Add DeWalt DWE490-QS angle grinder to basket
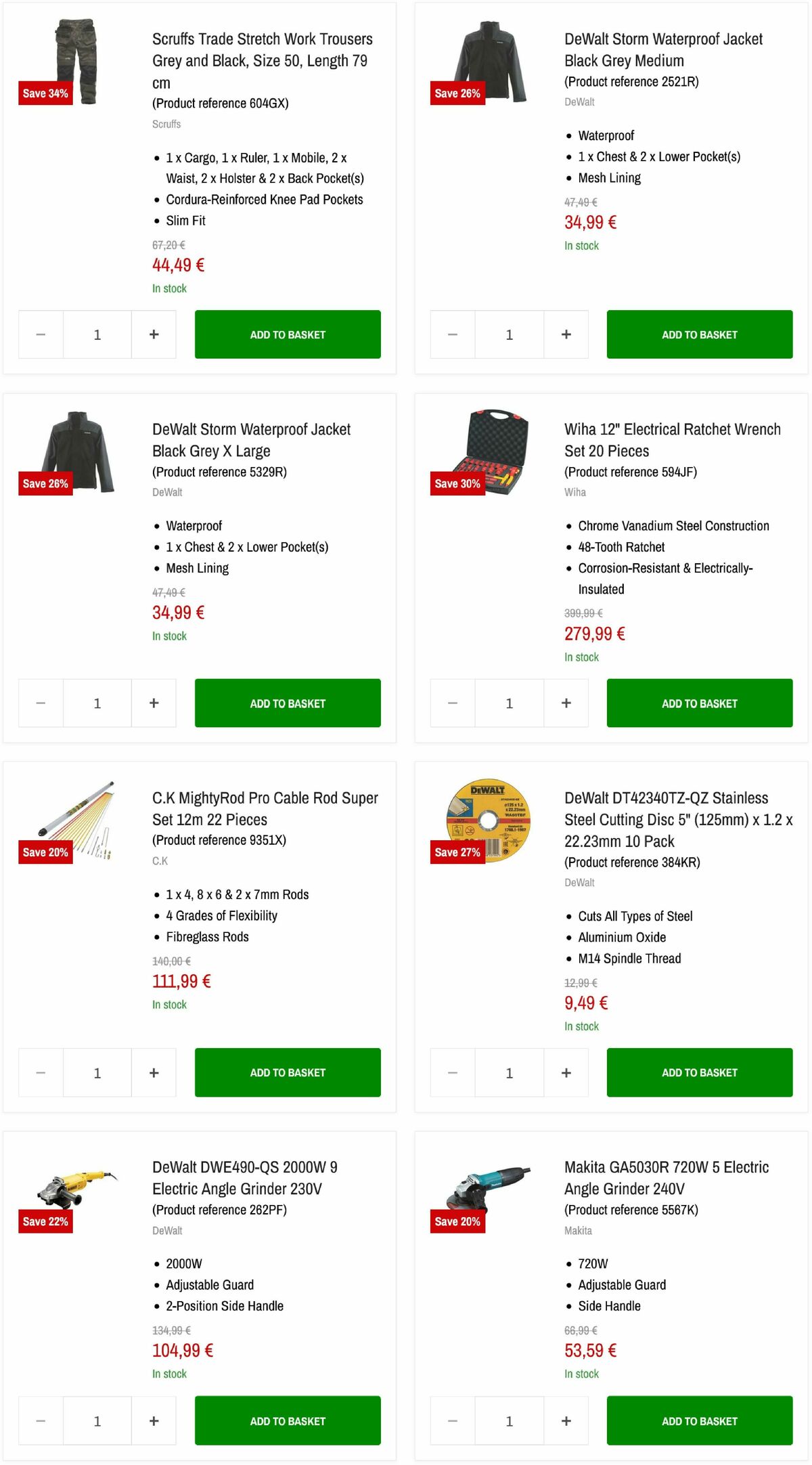The height and width of the screenshot is (1465, 812). tap(287, 1421)
